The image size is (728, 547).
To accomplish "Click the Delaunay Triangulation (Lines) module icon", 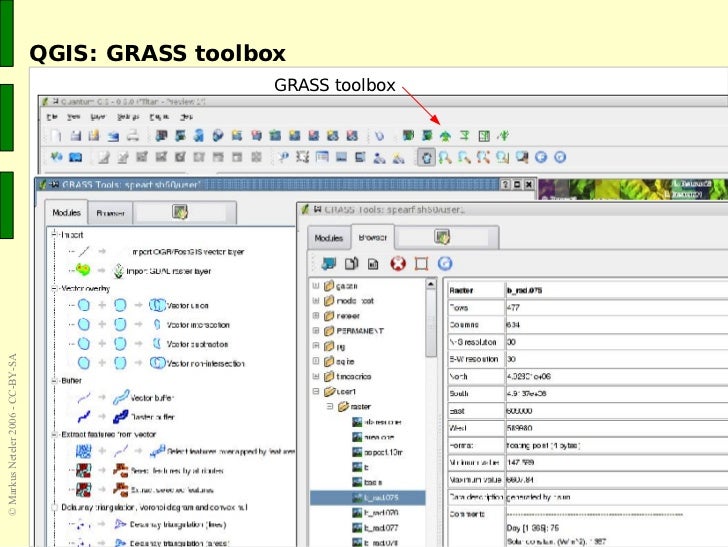I will click(x=120, y=524).
